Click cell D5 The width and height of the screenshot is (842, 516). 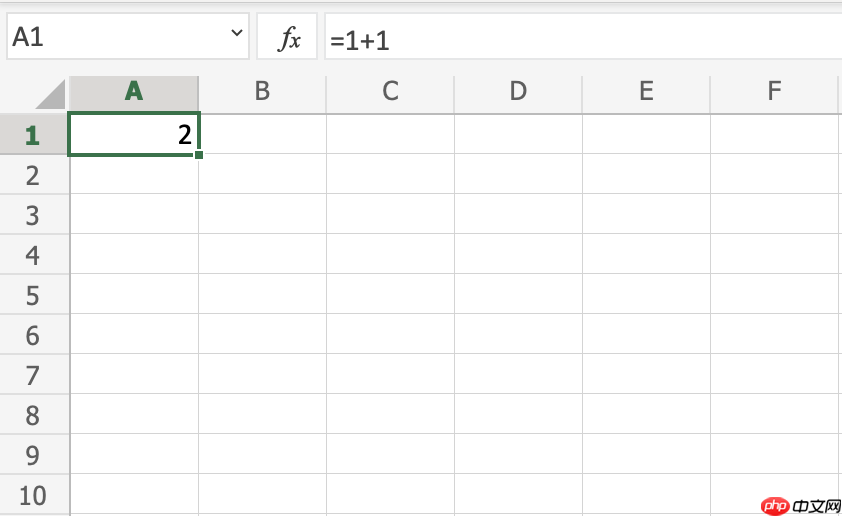pyautogui.click(x=518, y=294)
